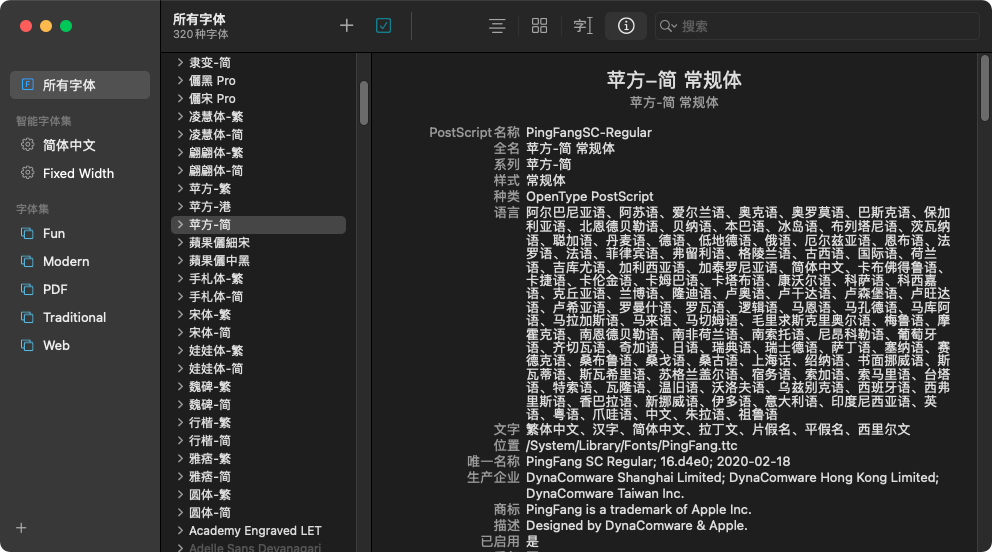Toggle the enable font checkbox in toolbar

click(x=383, y=26)
